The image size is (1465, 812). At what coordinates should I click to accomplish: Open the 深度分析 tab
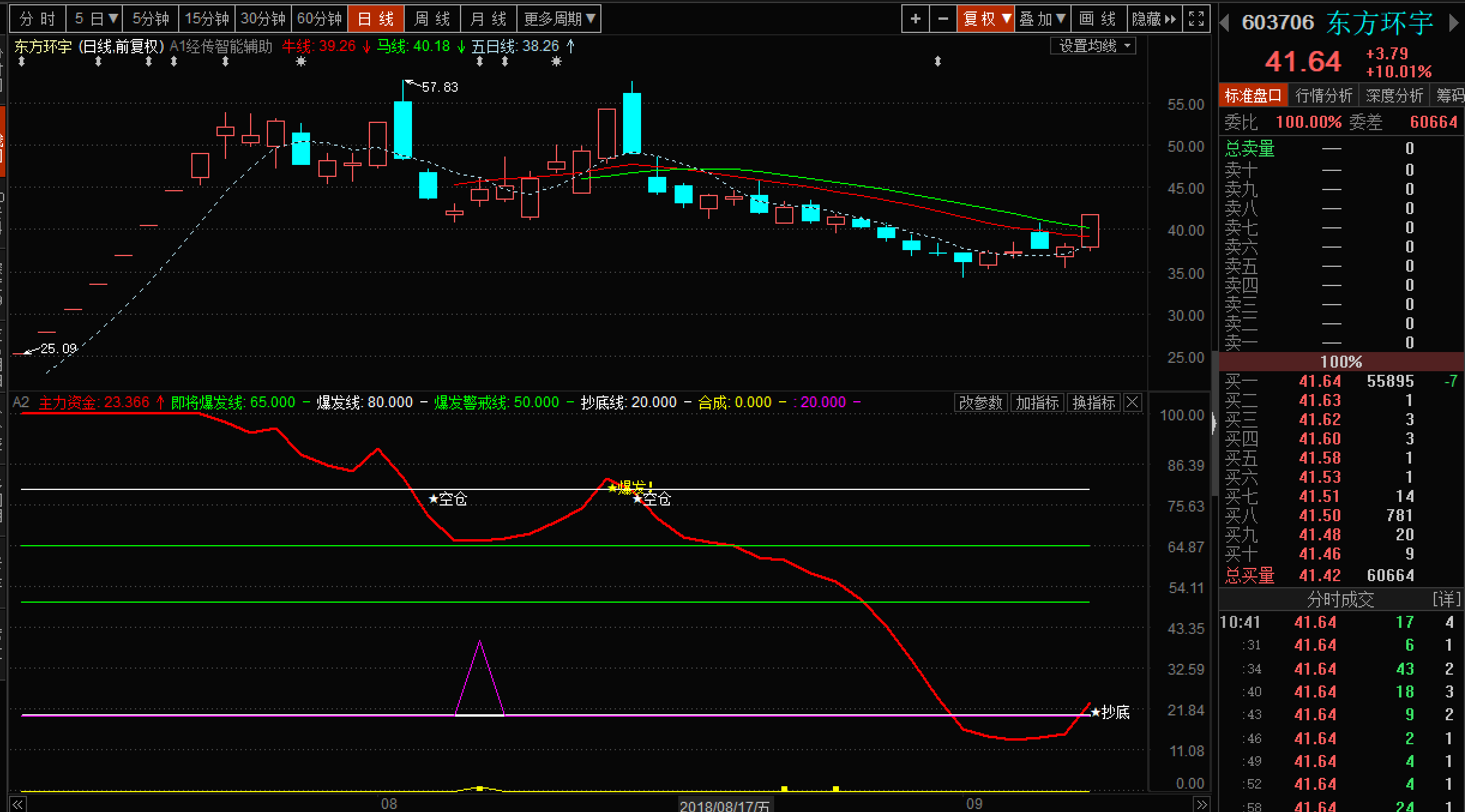(1394, 95)
